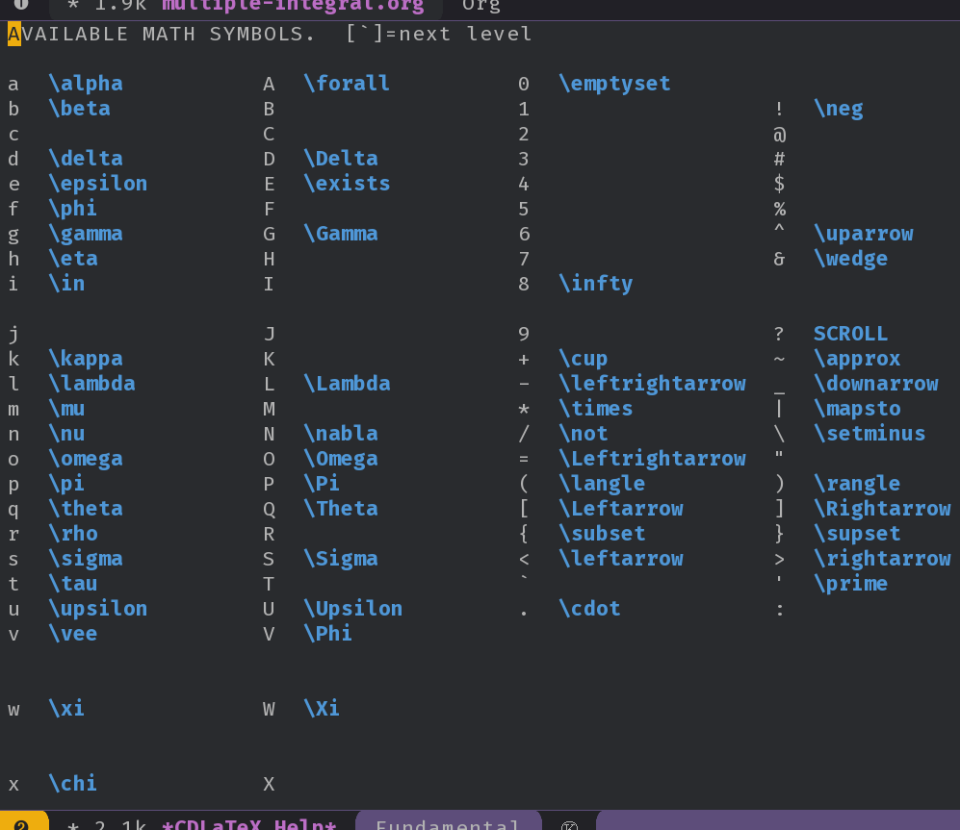The image size is (960, 830).
Task: Select the \Upsilon capital symbol entry
Action: 352,609
